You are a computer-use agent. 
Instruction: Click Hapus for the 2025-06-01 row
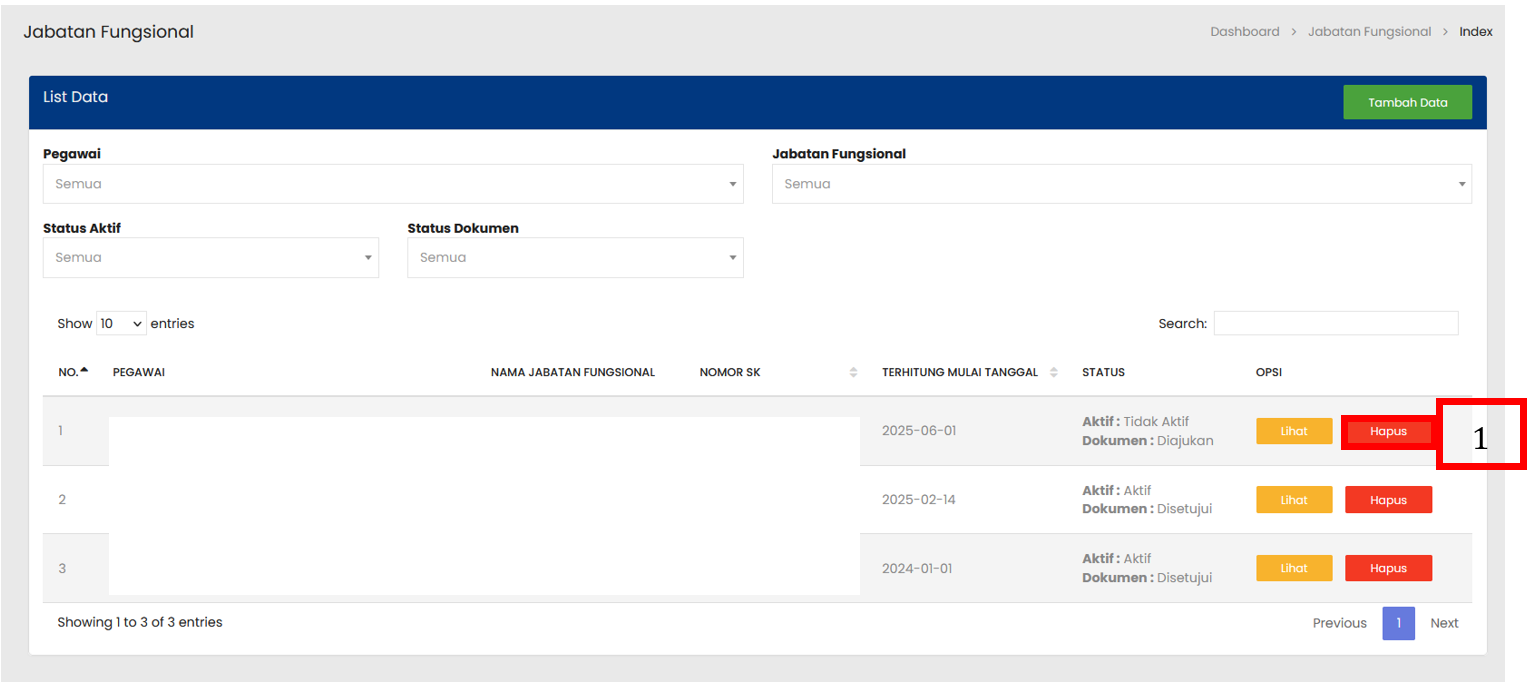[1388, 432]
